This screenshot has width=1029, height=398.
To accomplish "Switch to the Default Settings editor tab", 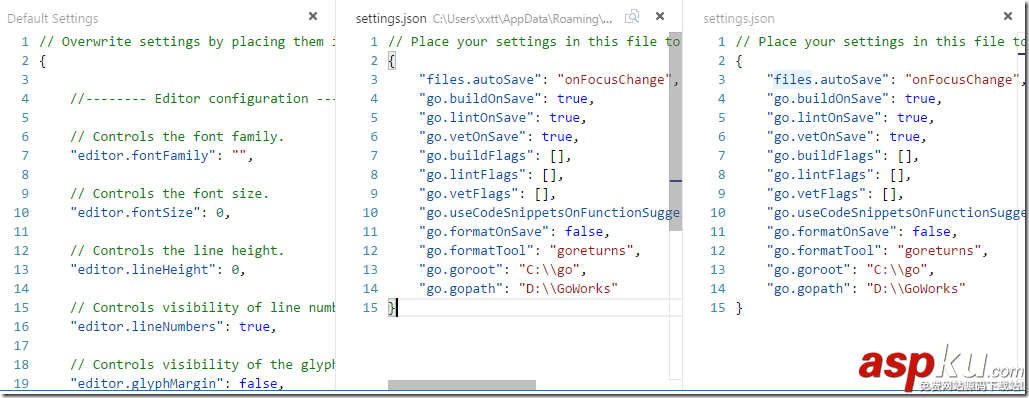I will [x=53, y=18].
